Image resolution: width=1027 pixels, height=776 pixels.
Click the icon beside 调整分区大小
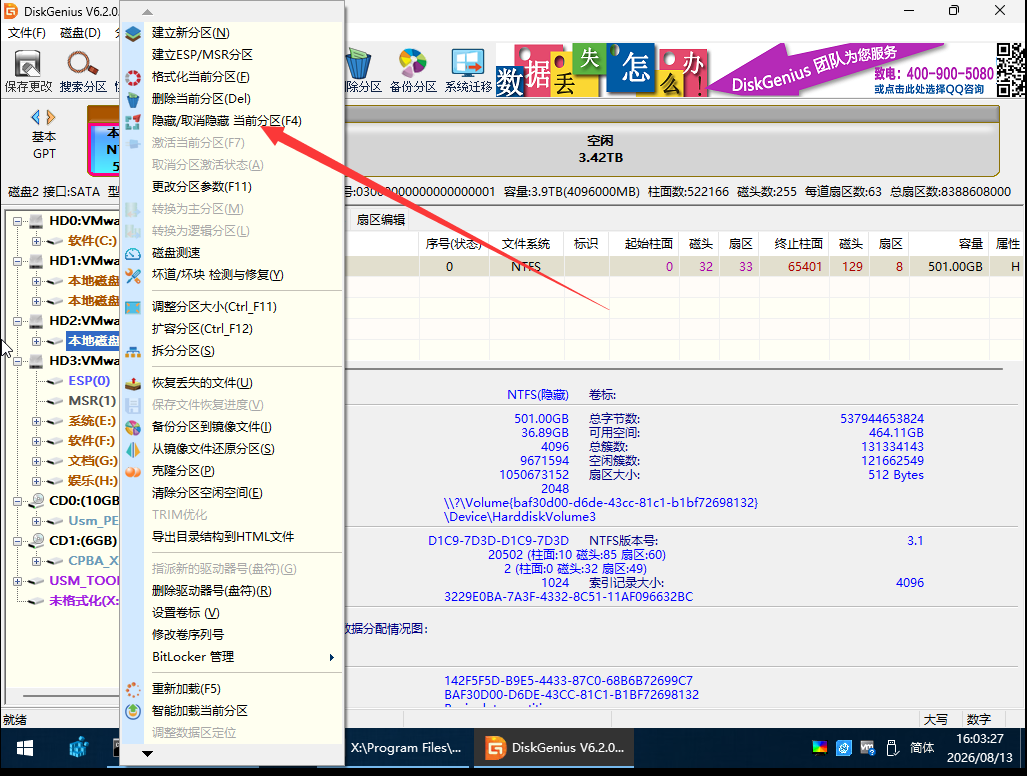click(x=133, y=307)
